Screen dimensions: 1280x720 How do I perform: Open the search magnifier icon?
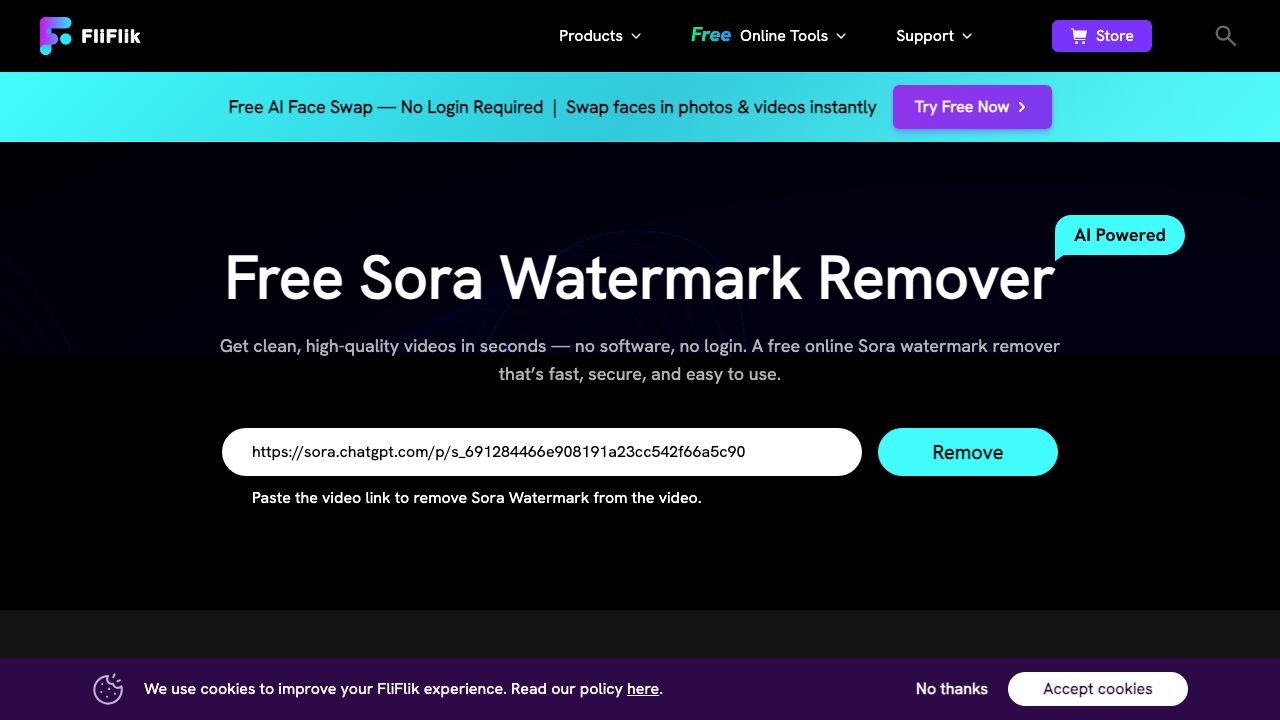(x=1225, y=36)
